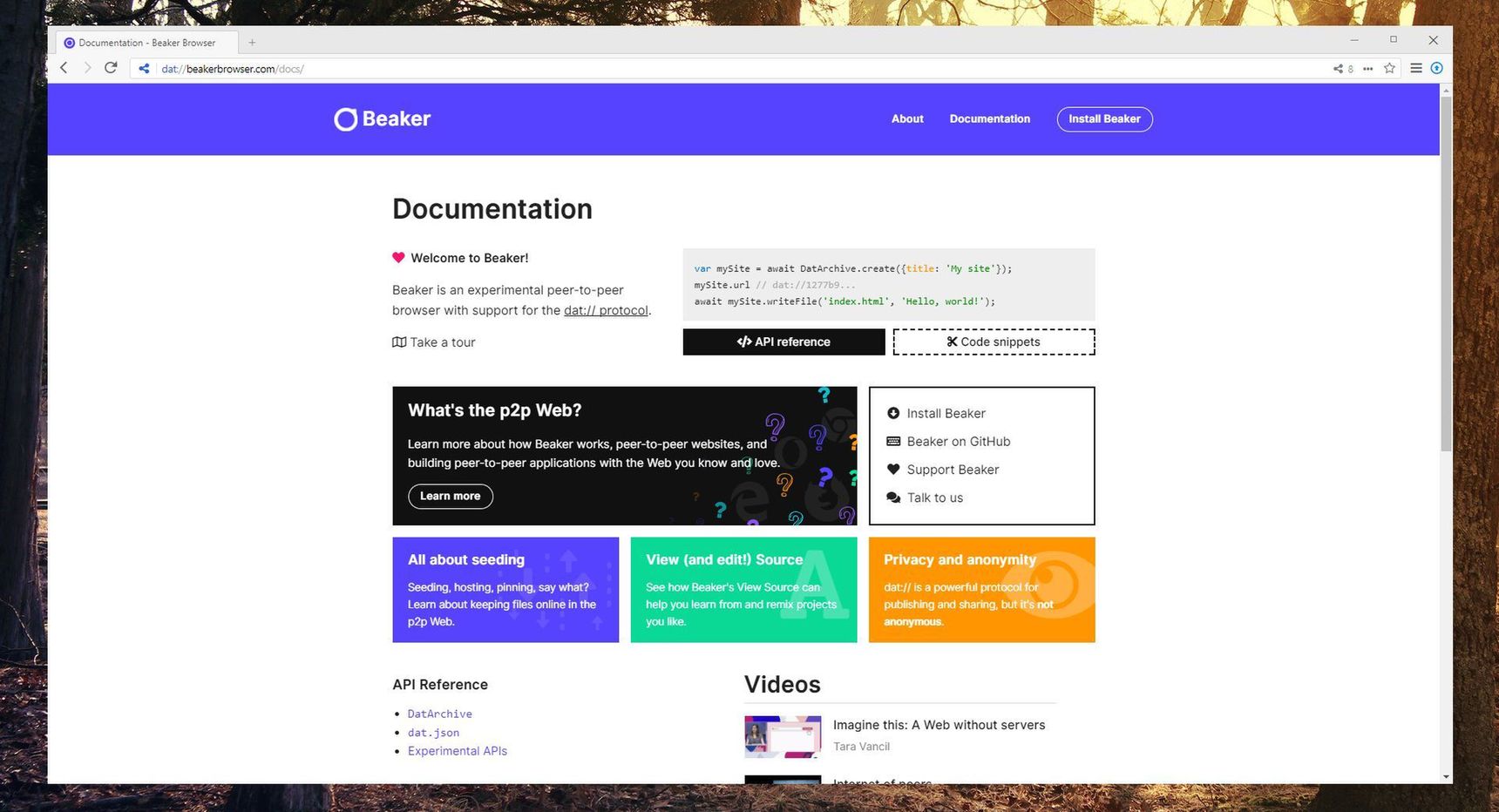Open the hamburger browser menu
Image resolution: width=1499 pixels, height=812 pixels.
1416,68
